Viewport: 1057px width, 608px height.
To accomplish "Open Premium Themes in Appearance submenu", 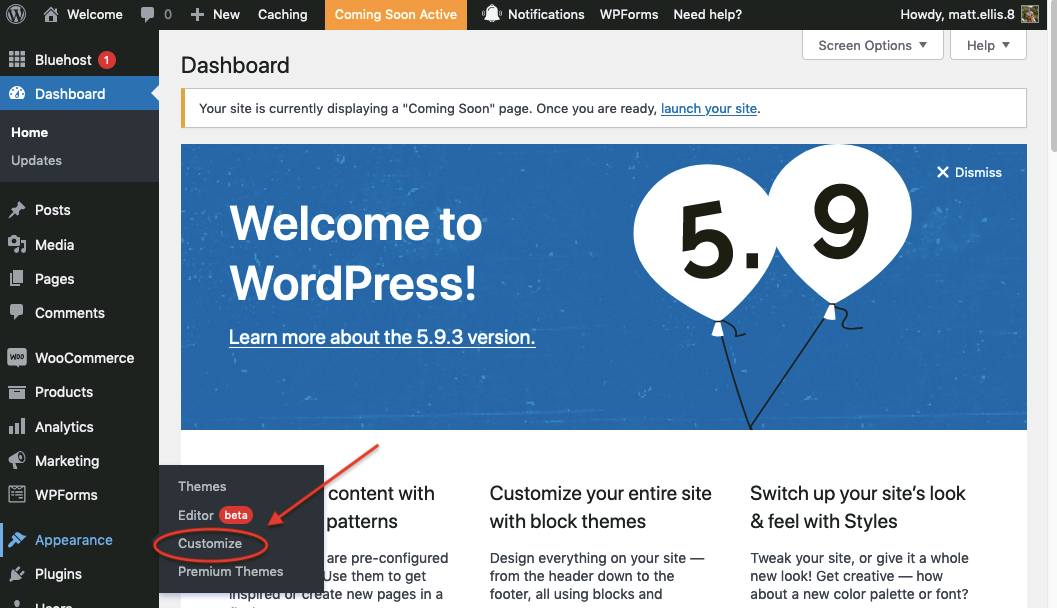I will [x=231, y=571].
